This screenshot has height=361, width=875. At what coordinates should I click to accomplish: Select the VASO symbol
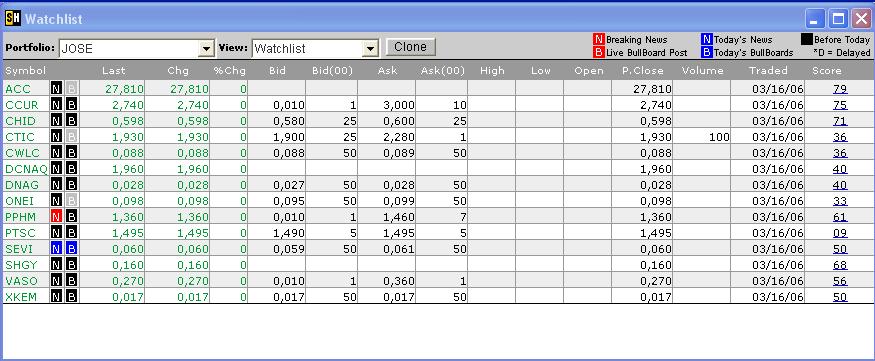coord(21,281)
